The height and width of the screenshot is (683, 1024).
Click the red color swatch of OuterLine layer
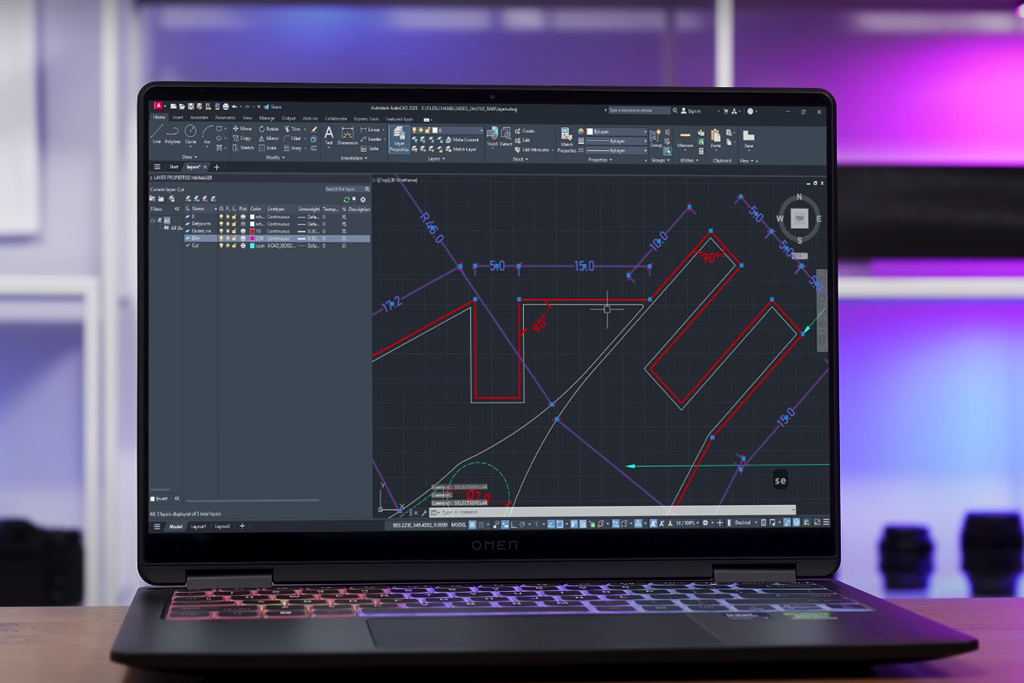pyautogui.click(x=252, y=231)
